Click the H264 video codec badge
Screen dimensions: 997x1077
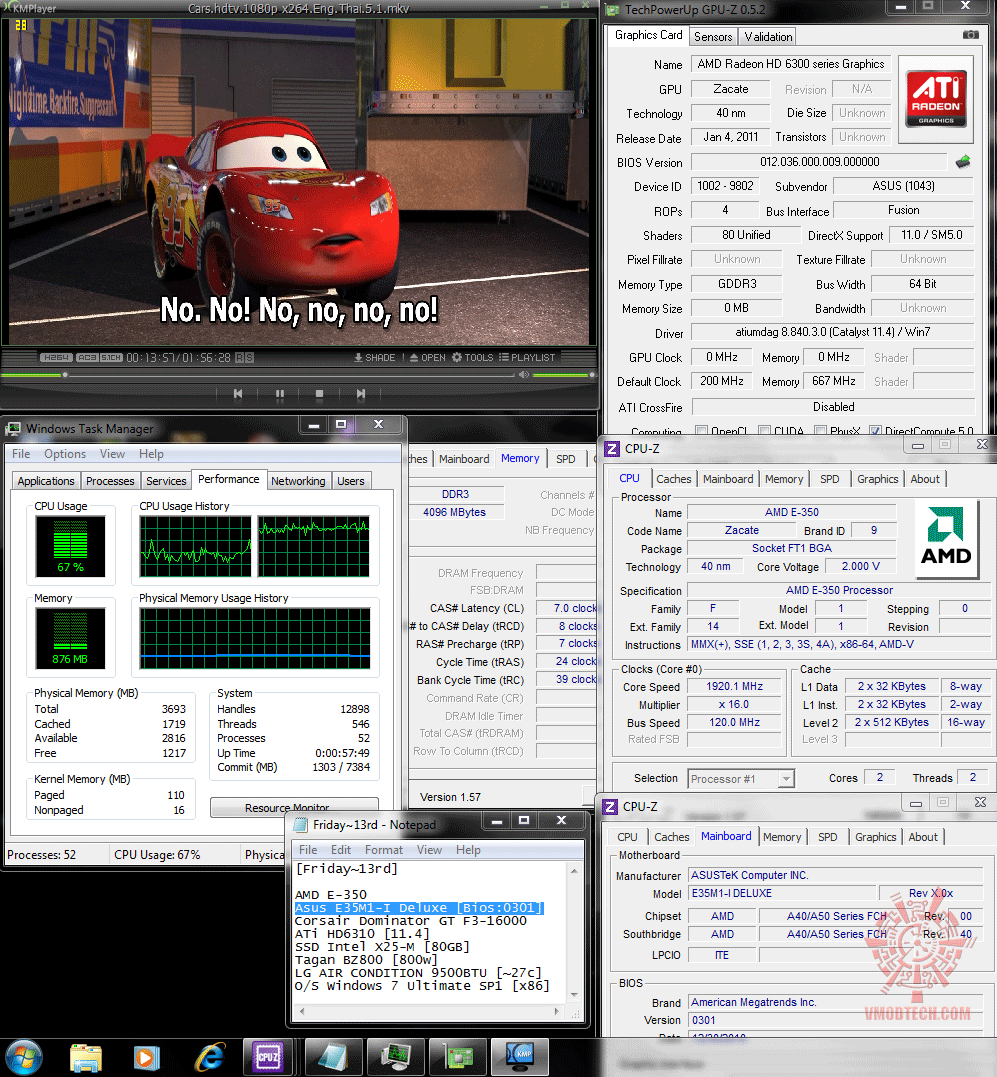click(56, 358)
